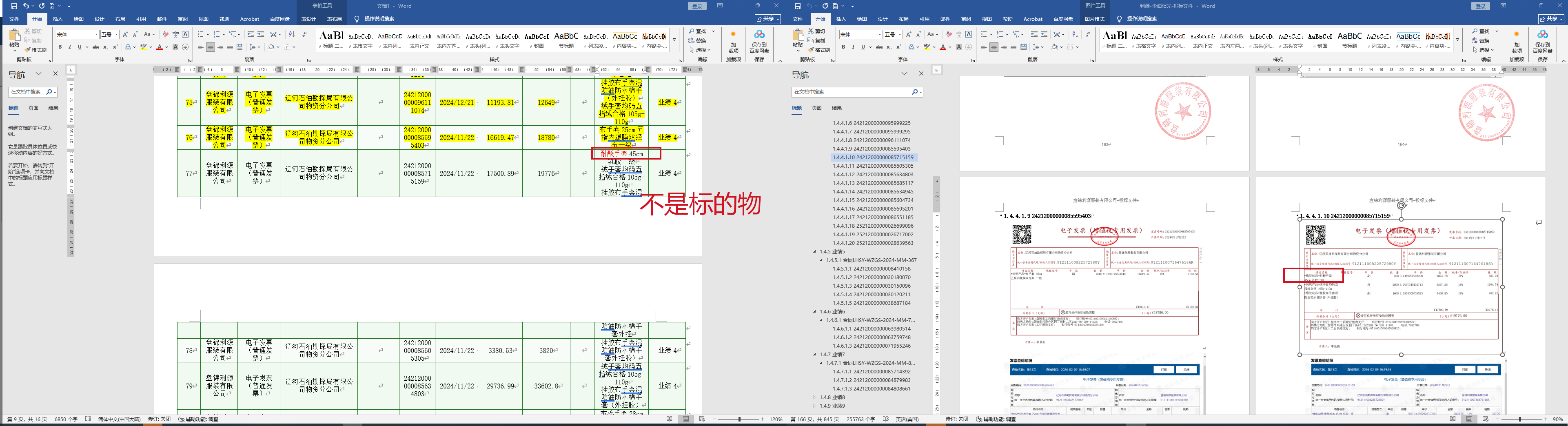Open 表布局 tab in left Word window
The width and height of the screenshot is (1568, 426).
click(334, 19)
